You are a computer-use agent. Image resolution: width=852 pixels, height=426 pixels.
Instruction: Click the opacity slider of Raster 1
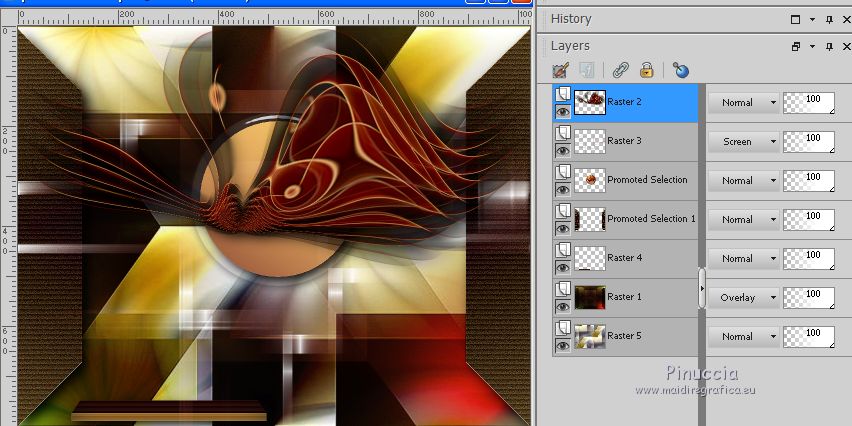(809, 298)
